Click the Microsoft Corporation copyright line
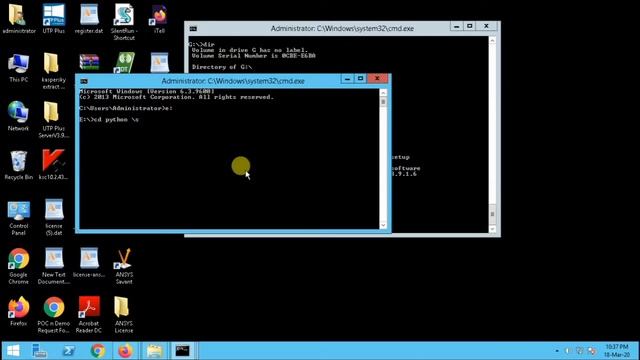 point(176,97)
